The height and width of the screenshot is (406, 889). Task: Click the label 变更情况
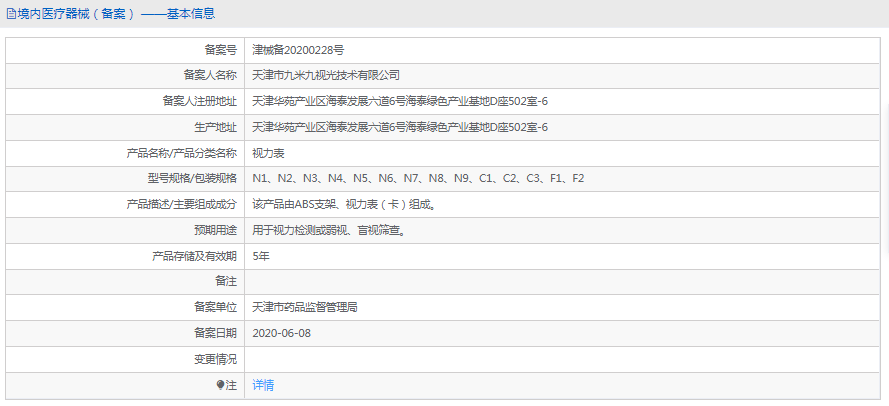point(215,360)
